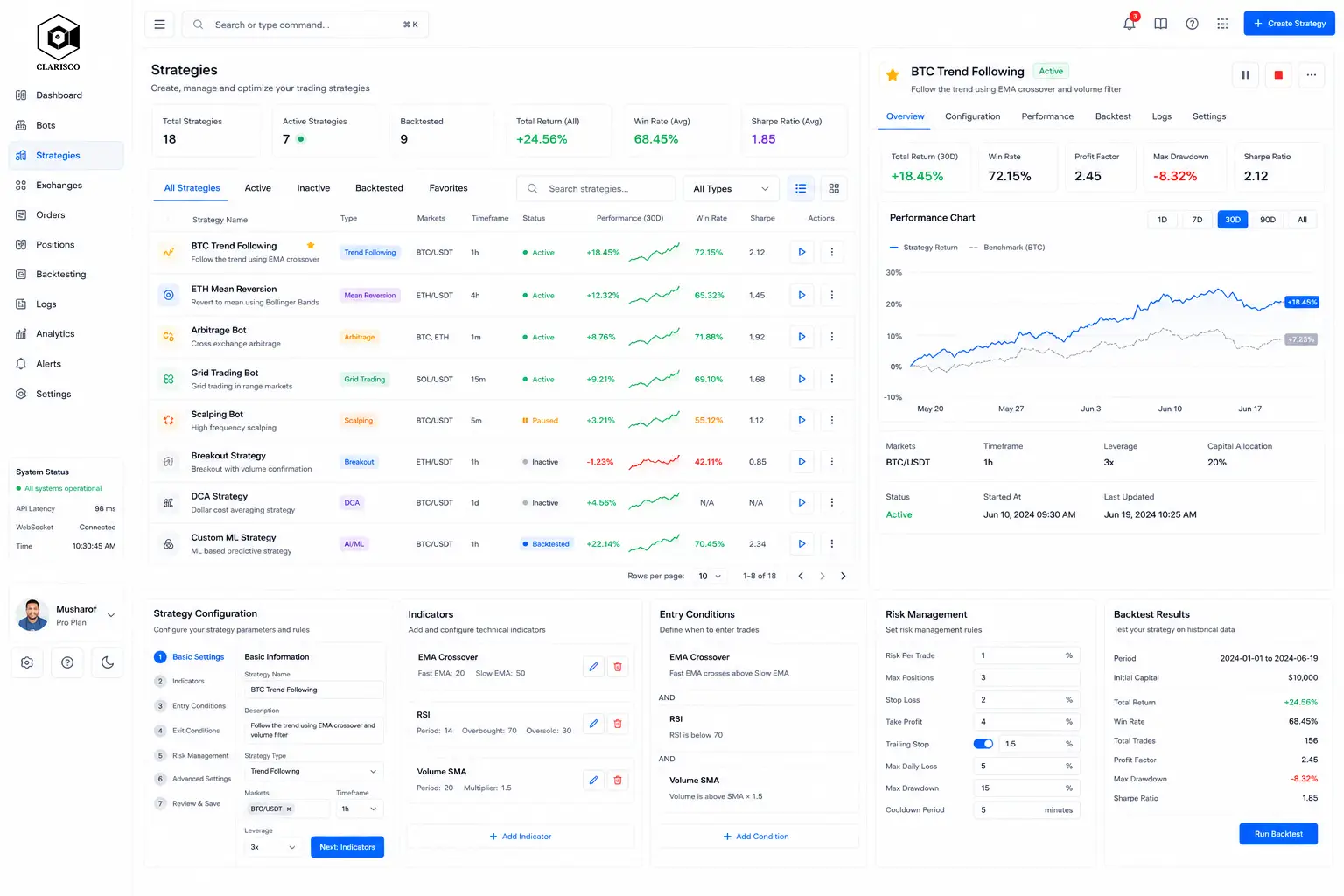Click the Strategy Name input field
Screen dimensions: 1344x896
tap(313, 689)
